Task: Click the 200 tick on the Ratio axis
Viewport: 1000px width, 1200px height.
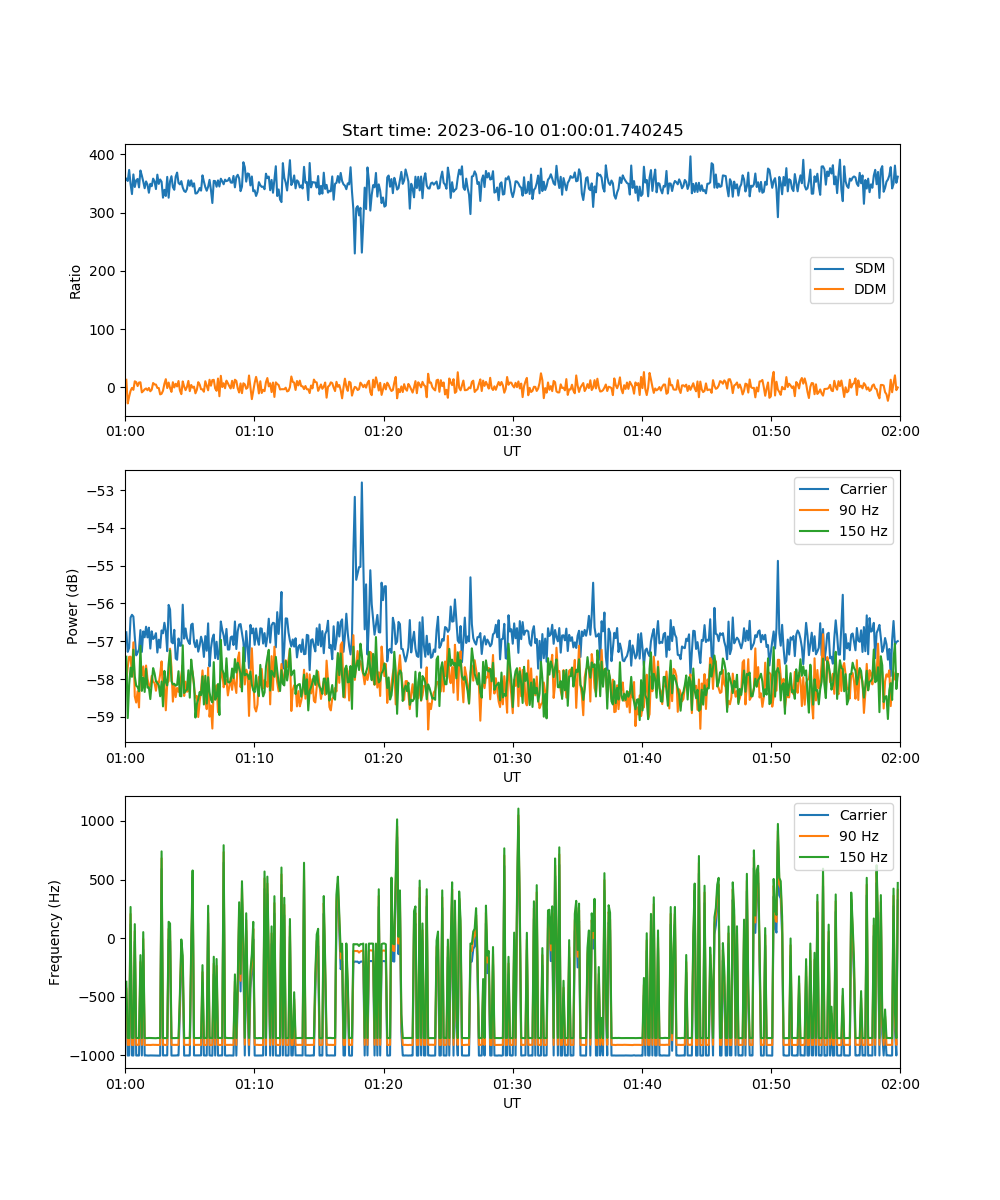Action: coord(104,271)
